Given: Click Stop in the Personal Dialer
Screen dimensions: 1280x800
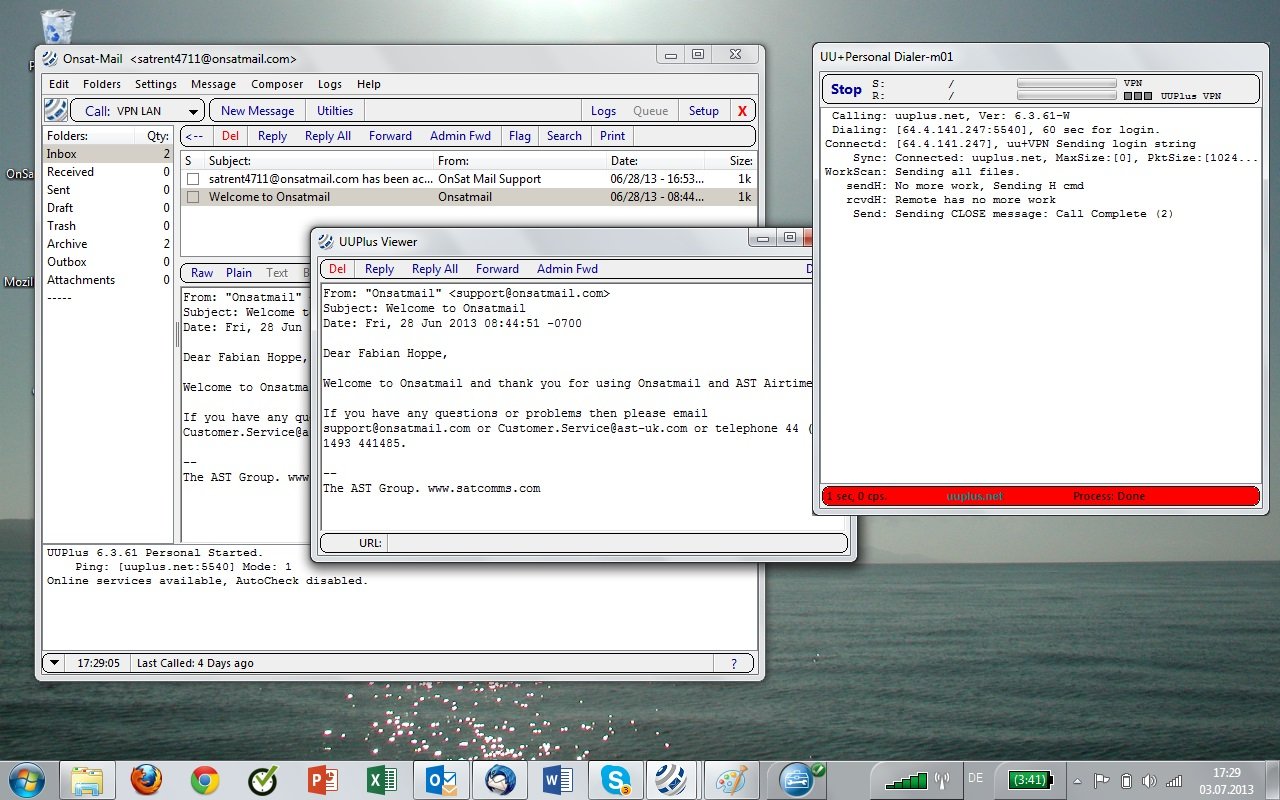Looking at the screenshot, I should point(846,89).
